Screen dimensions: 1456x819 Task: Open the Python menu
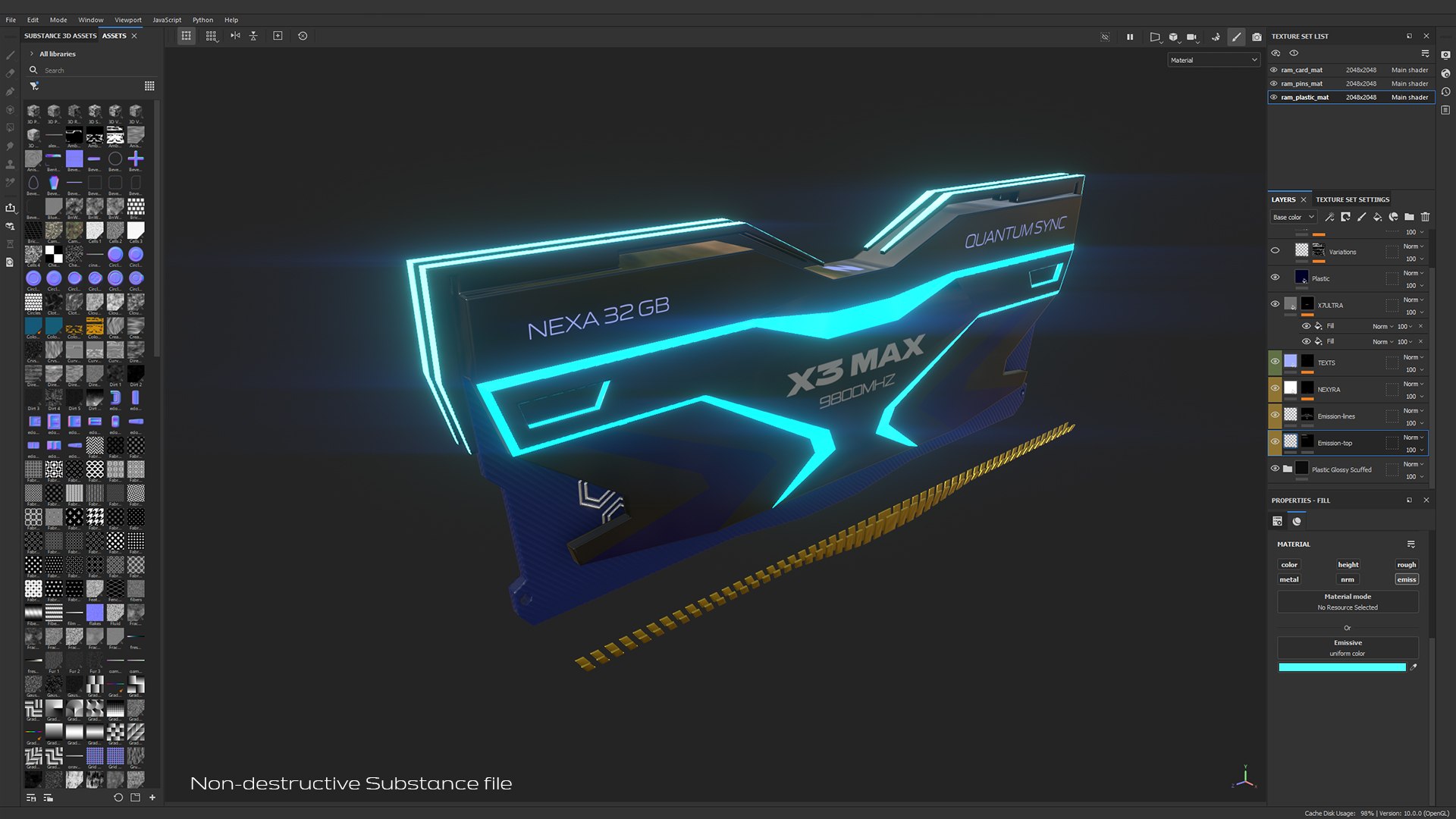point(202,20)
